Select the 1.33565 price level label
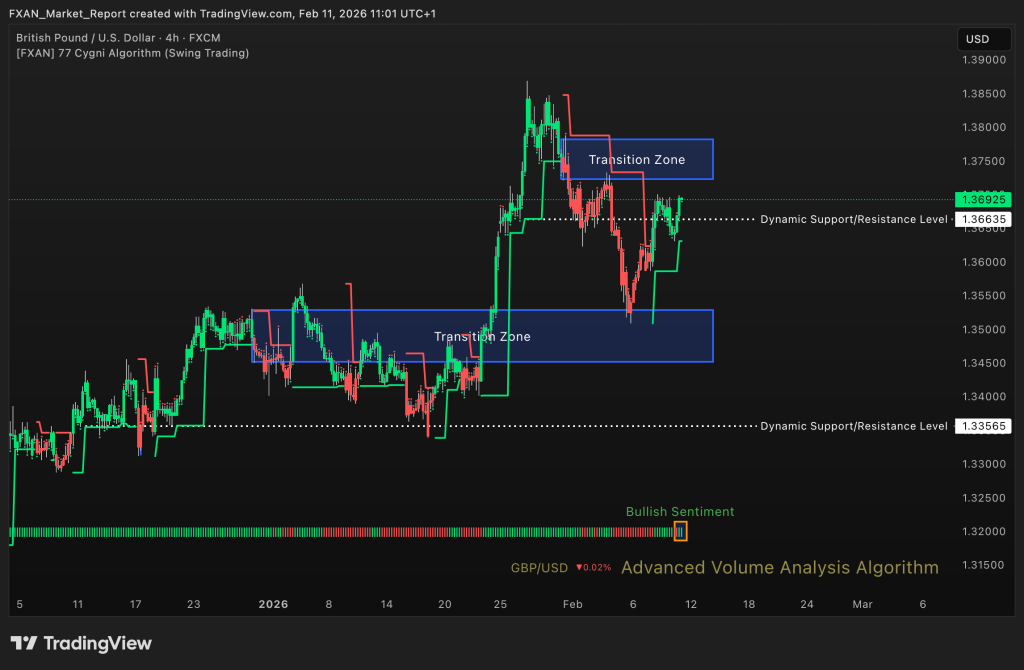This screenshot has height=670, width=1024. [x=982, y=426]
